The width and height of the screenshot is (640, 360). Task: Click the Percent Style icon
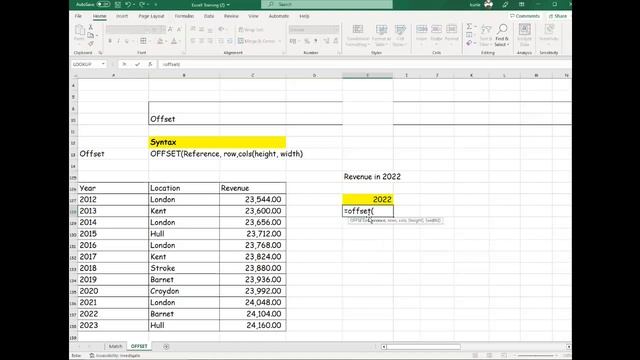click(x=307, y=41)
